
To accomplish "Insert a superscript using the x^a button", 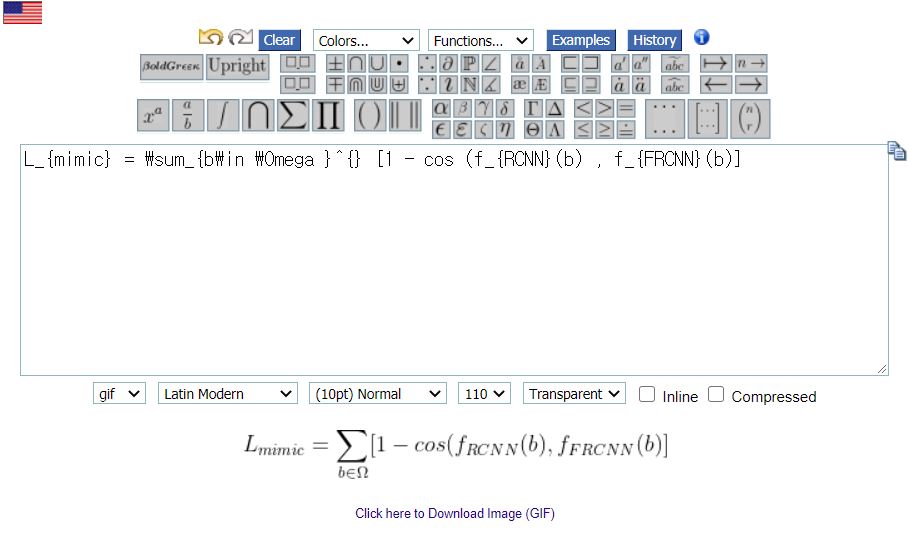I will click(153, 115).
